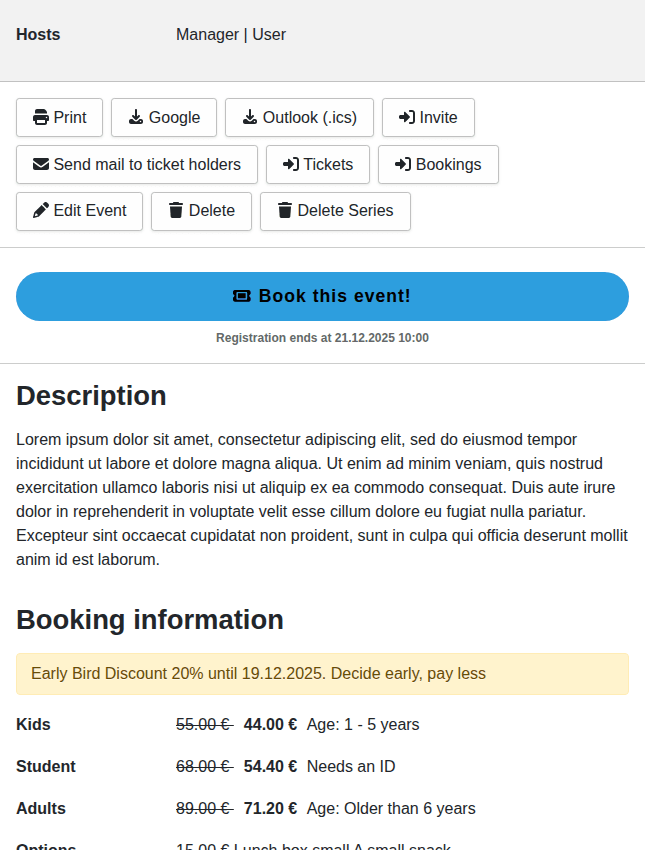Screen dimensions: 650x850
Task: Click the trash icon on Delete
Action: point(176,211)
